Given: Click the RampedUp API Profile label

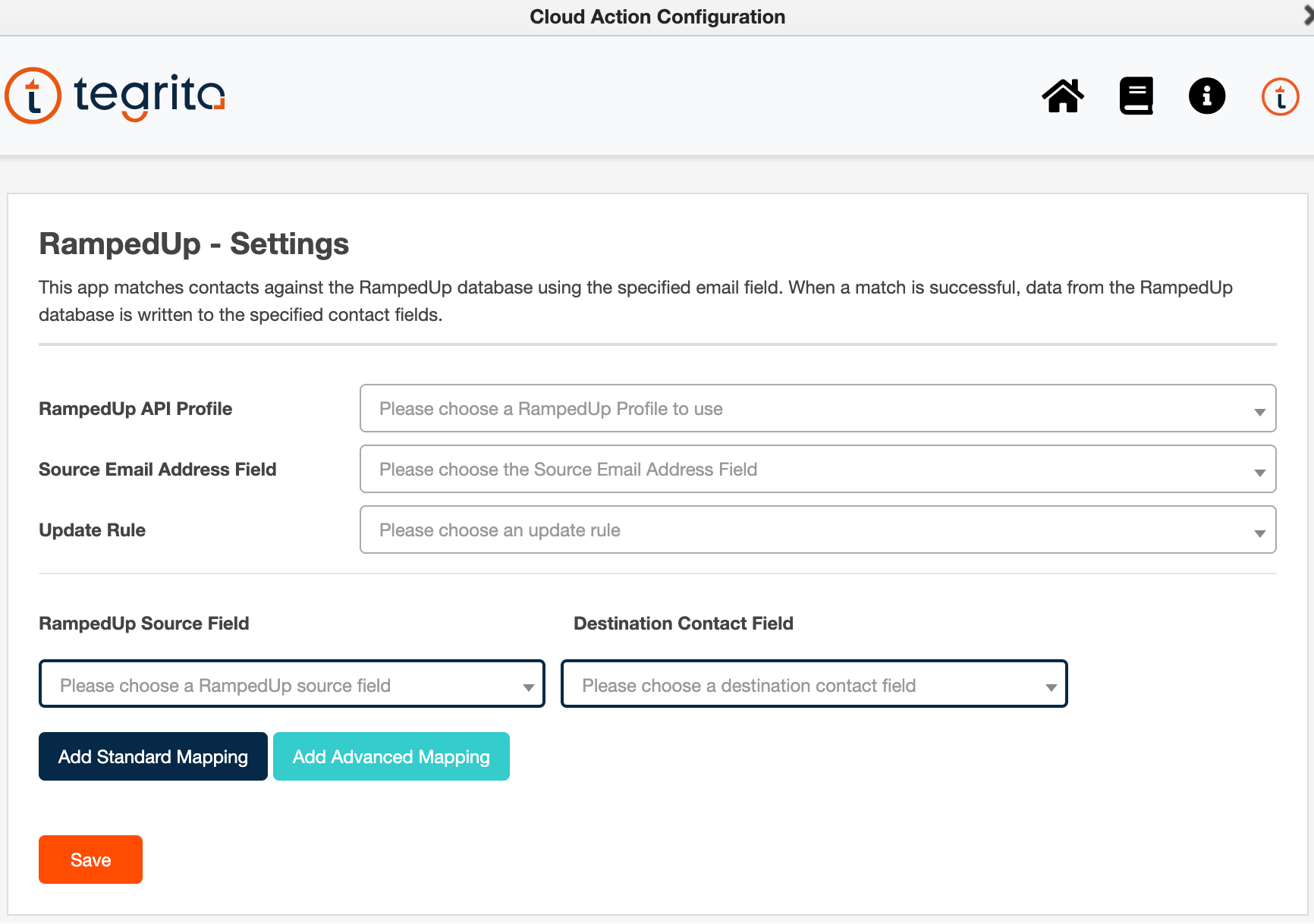Looking at the screenshot, I should click(136, 409).
